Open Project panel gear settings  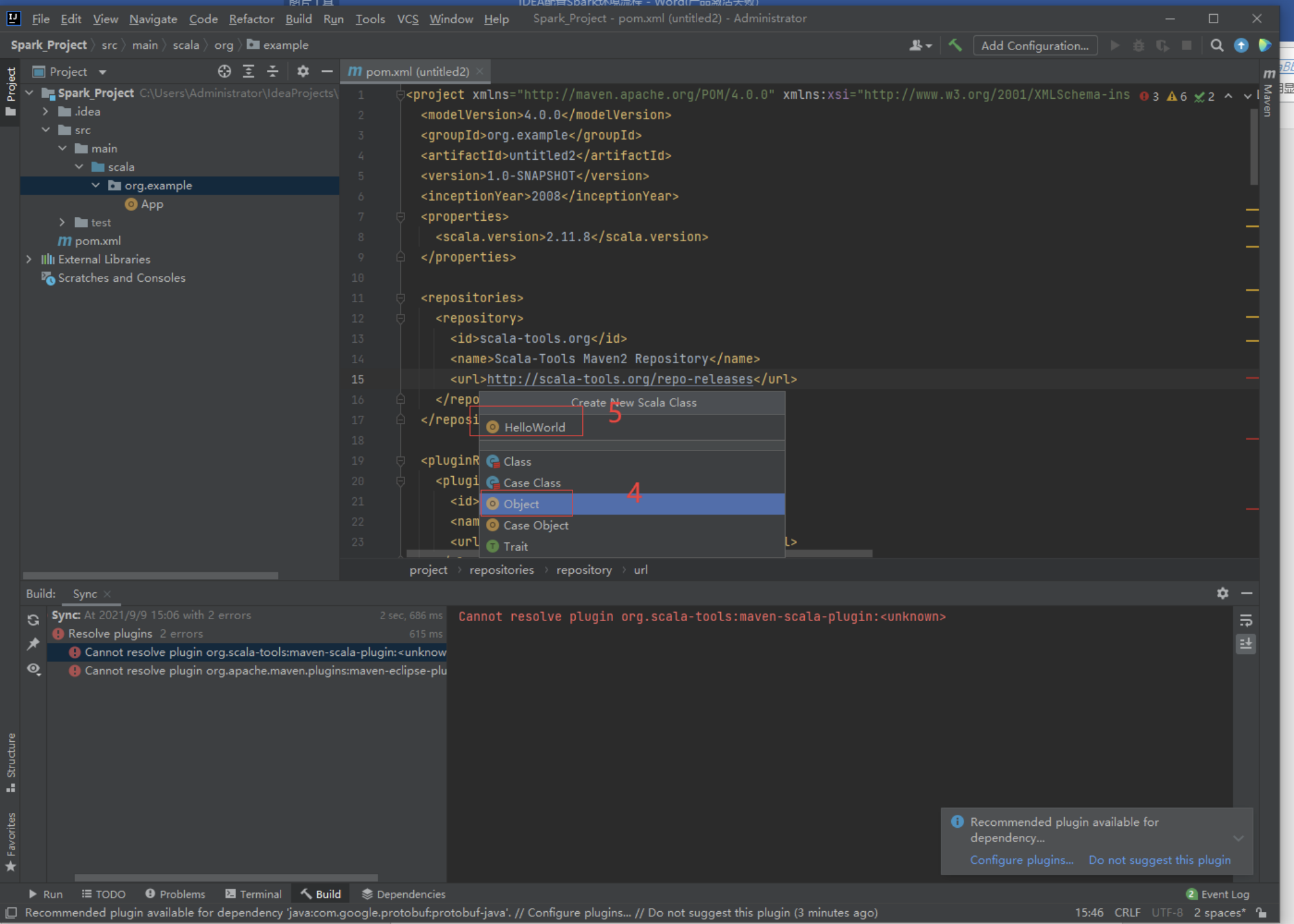tap(303, 71)
